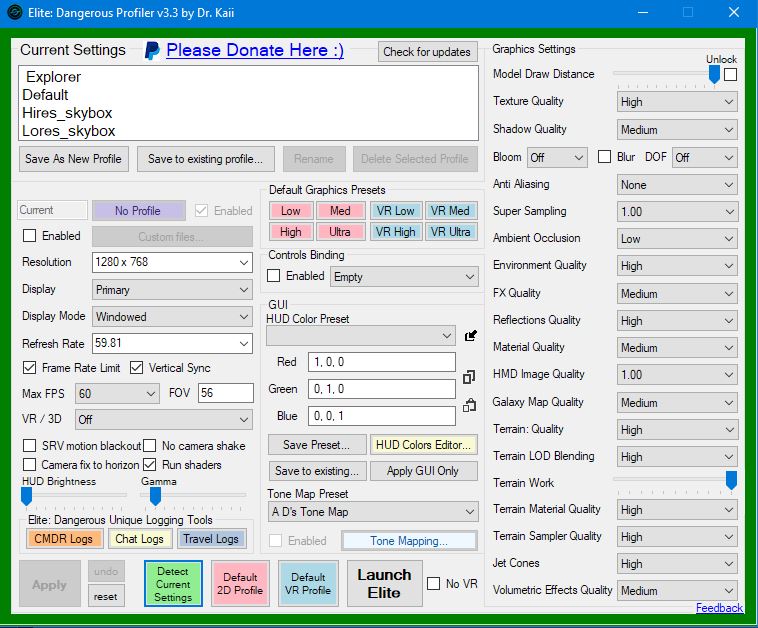Viewport: 758px width, 628px height.
Task: Open the Shadow Quality dropdown
Action: pos(677,130)
